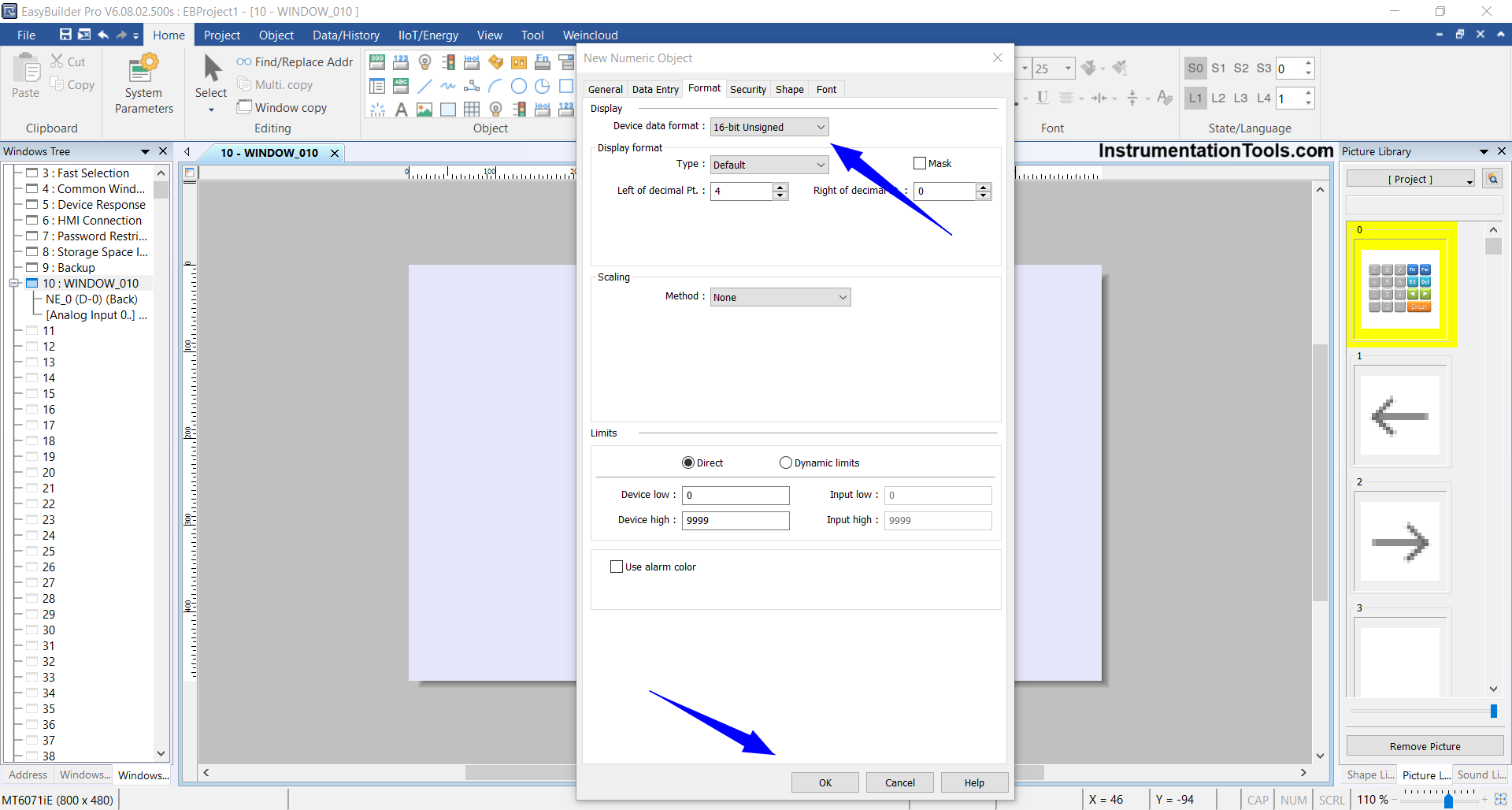Click the Remove Picture button
This screenshot has width=1512, height=810.
tap(1424, 746)
